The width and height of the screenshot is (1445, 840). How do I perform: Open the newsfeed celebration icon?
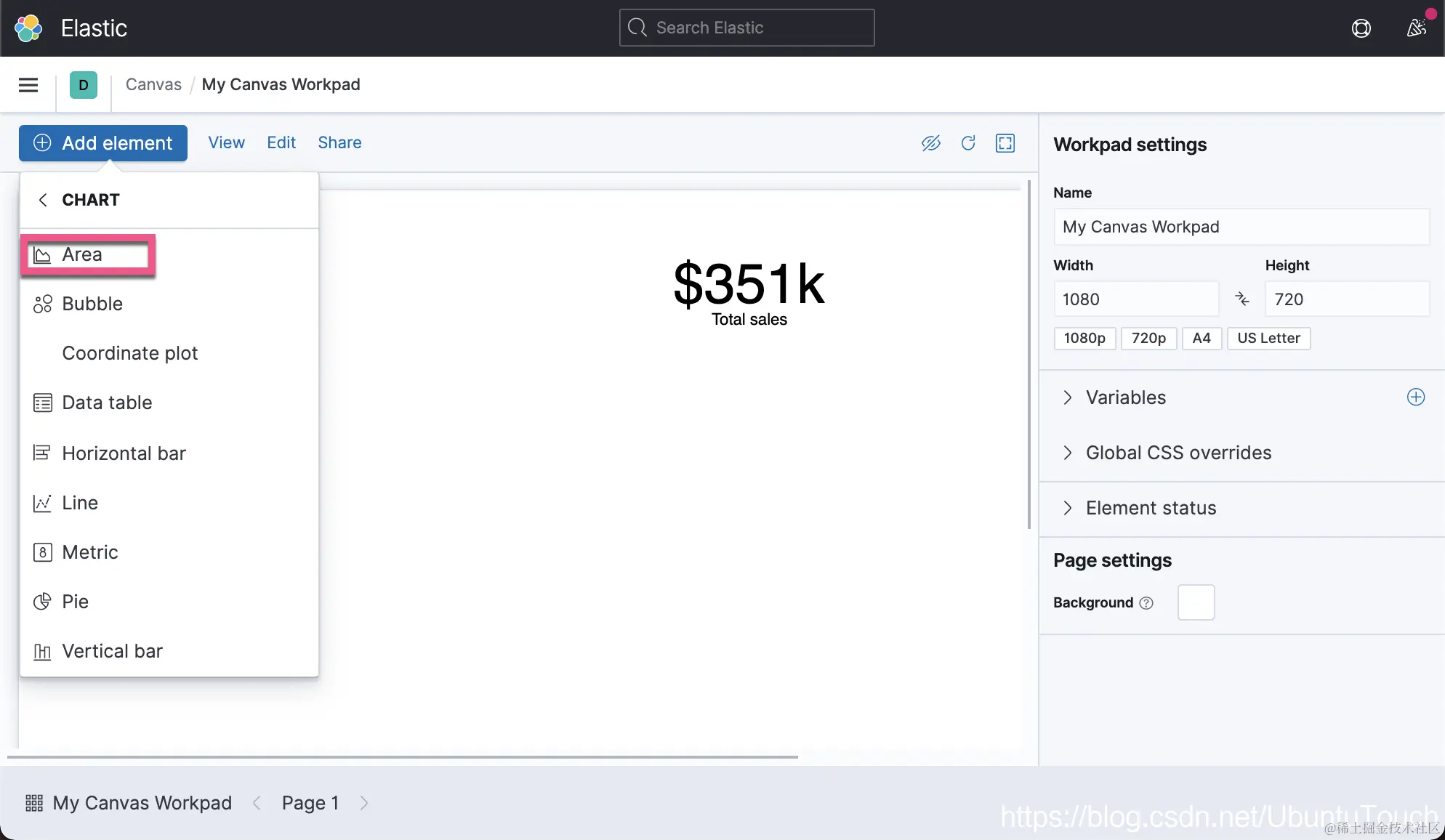1416,28
